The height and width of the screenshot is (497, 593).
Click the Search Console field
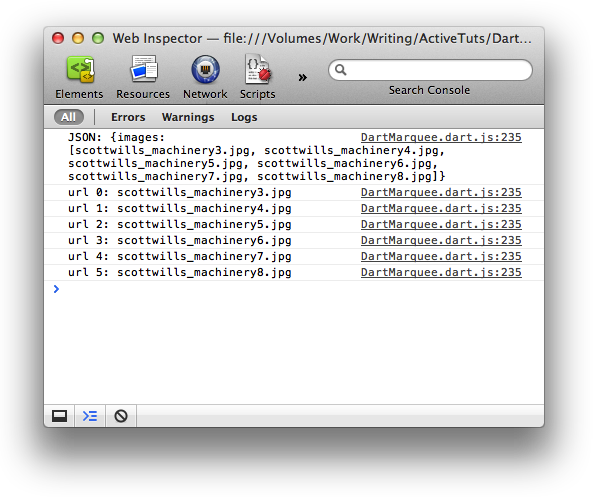point(430,70)
